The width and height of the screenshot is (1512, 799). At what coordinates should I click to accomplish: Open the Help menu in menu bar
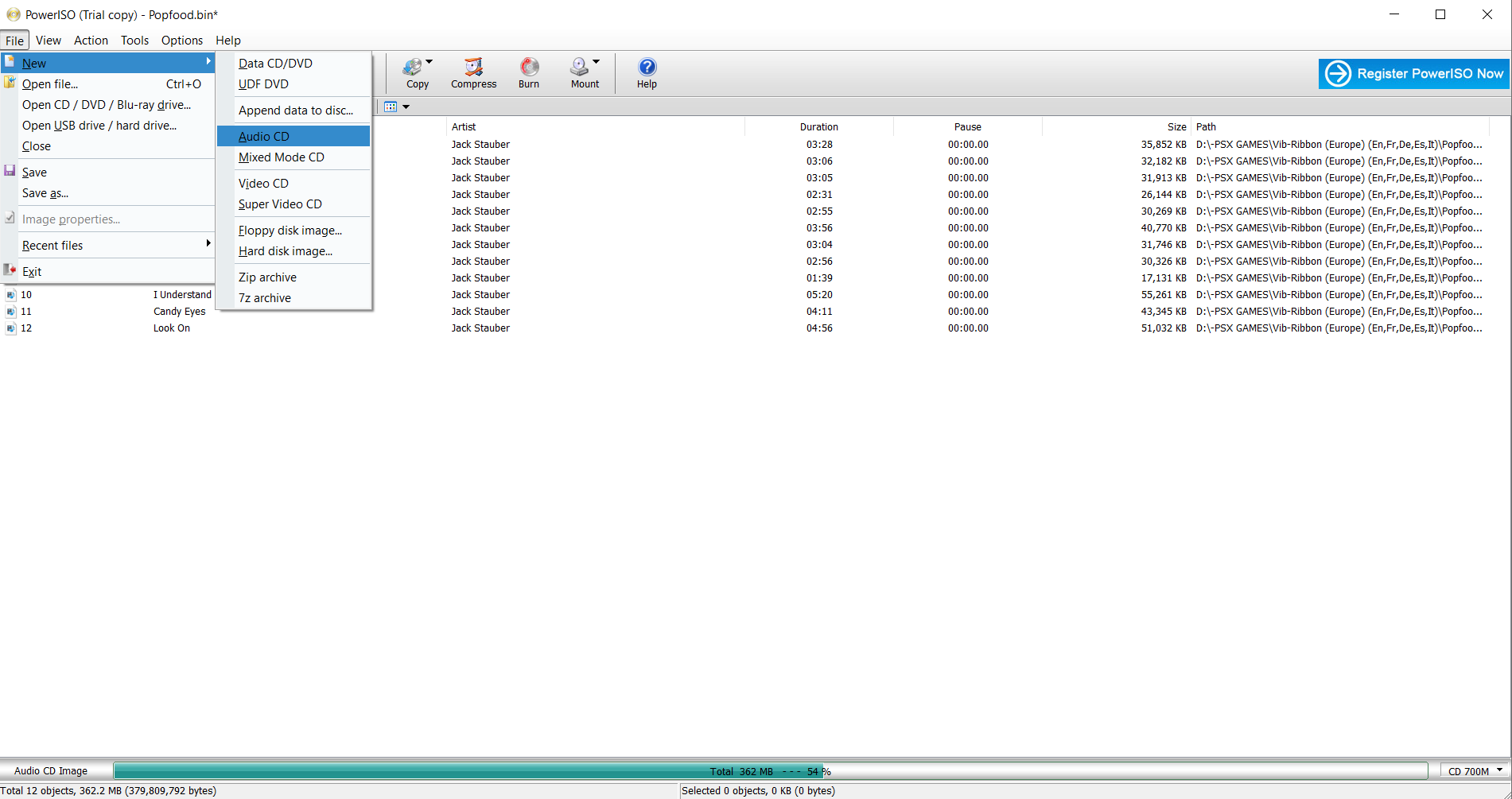[228, 41]
